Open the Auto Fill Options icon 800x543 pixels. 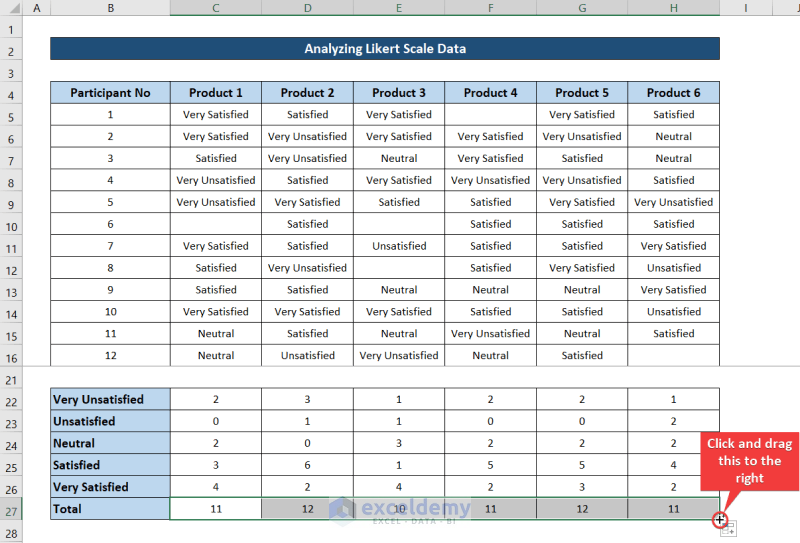(x=728, y=529)
